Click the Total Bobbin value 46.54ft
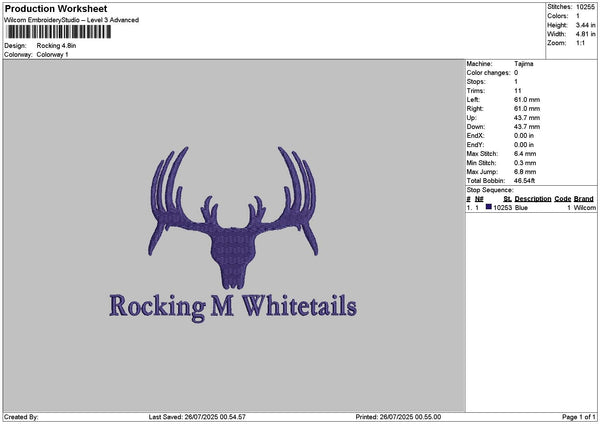Screen dimensions: 600x424 click(529, 180)
